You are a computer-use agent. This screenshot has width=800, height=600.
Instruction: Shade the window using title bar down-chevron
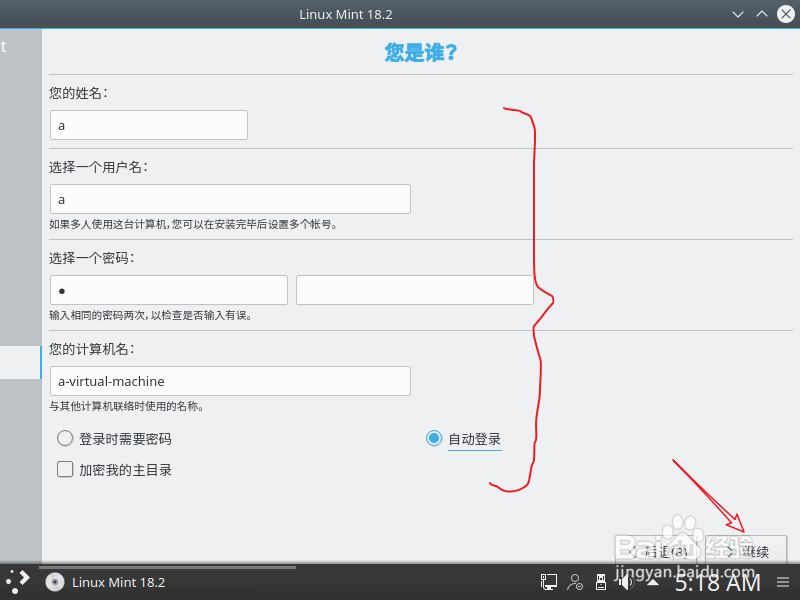click(x=738, y=14)
